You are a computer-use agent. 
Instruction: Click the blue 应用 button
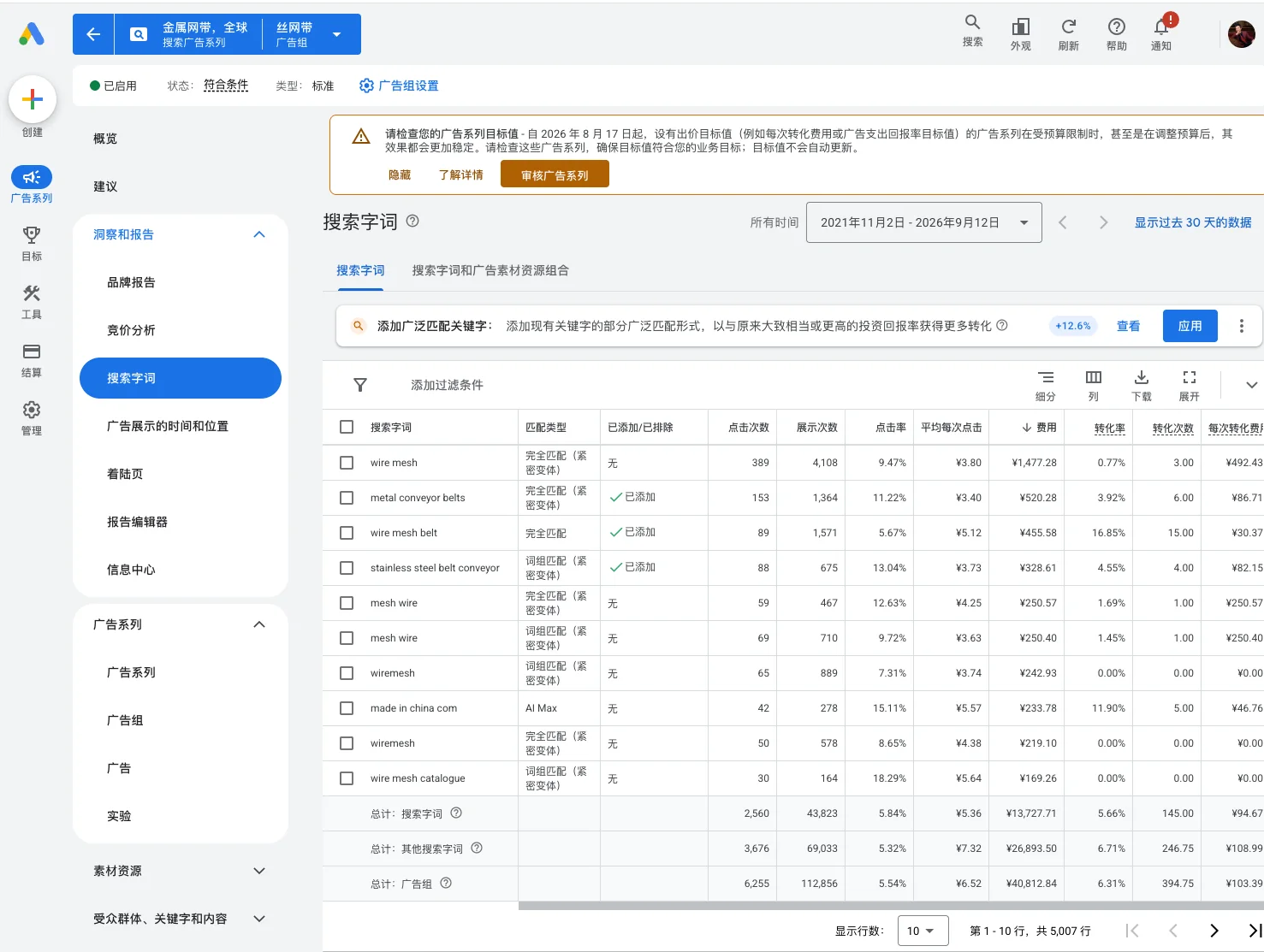click(x=1190, y=326)
